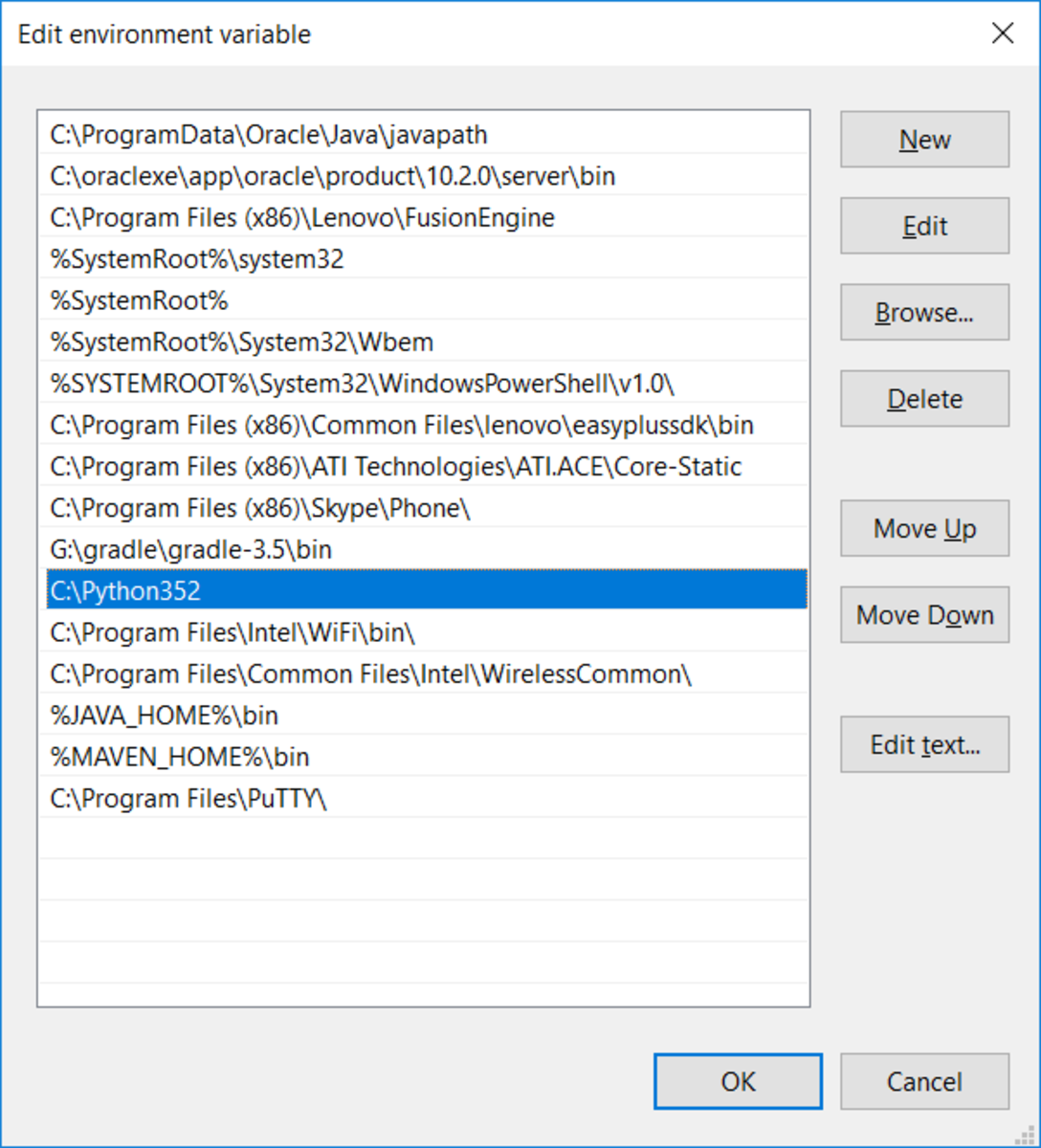
Task: Cancel the environment variable edits
Action: 923,1081
